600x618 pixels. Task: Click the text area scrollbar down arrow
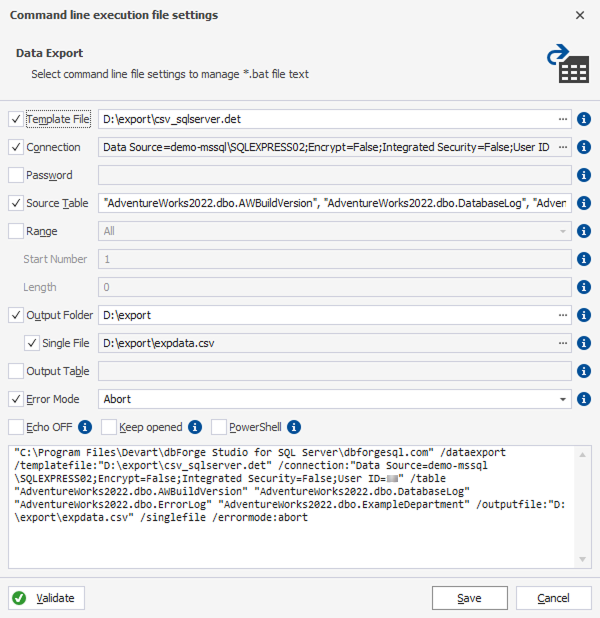tap(582, 559)
